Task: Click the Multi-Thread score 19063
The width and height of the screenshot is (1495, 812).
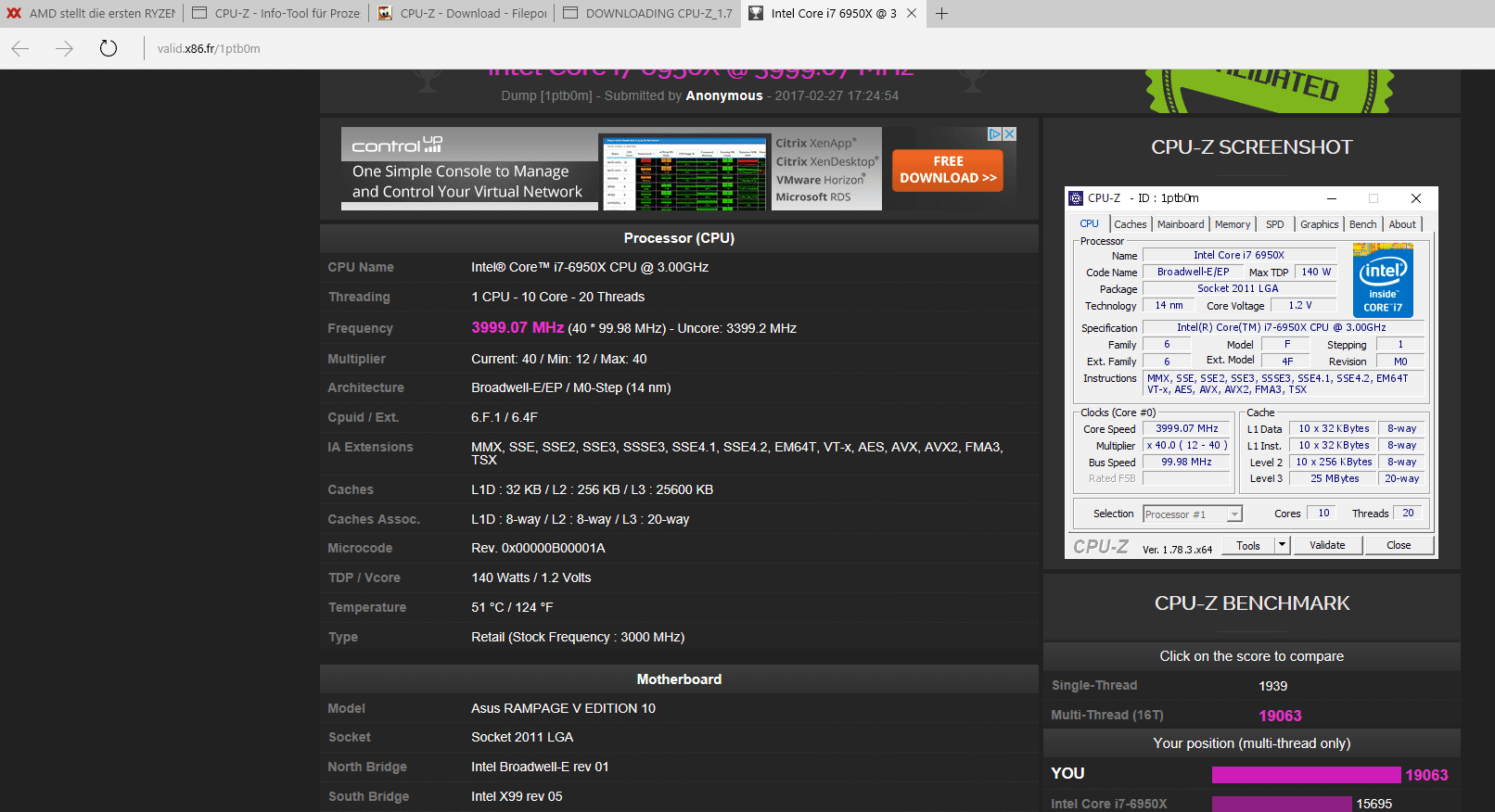Action: [1280, 716]
